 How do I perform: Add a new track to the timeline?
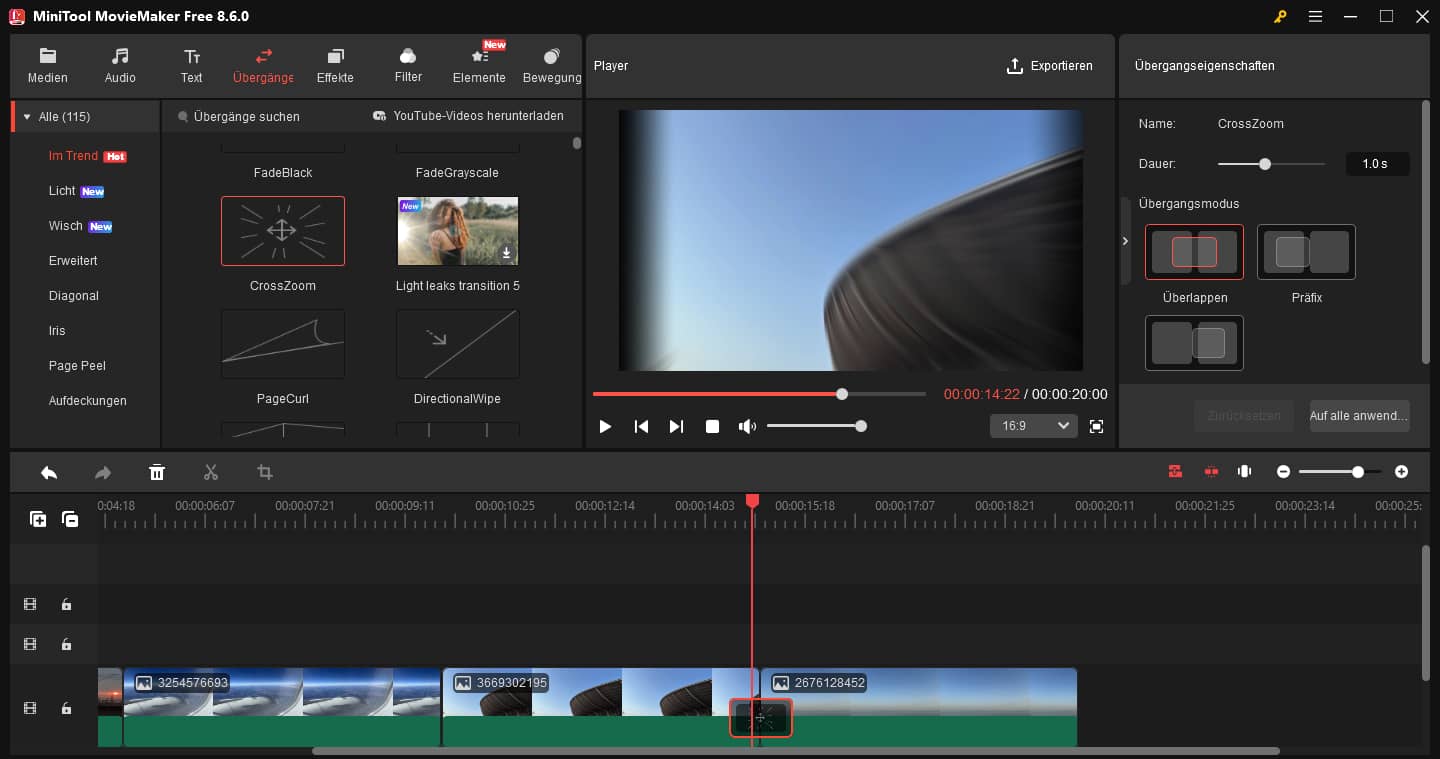pos(38,519)
